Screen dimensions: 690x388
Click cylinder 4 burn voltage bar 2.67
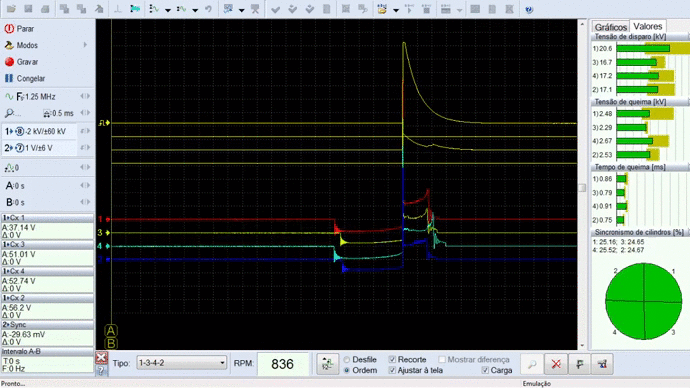tap(634, 141)
